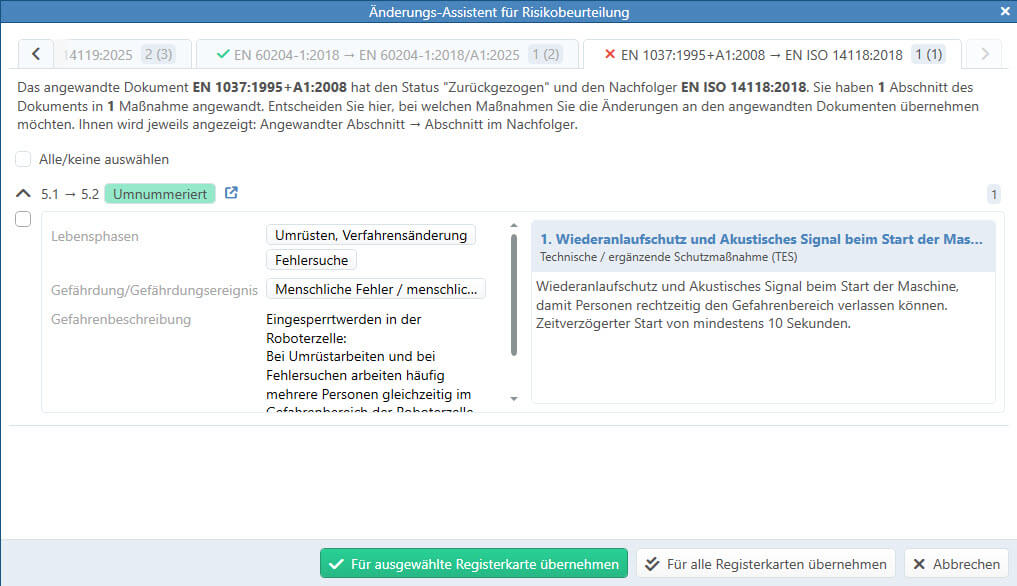Toggle the Alle/keine auswählen checkbox
Image resolution: width=1017 pixels, height=586 pixels.
coord(23,159)
